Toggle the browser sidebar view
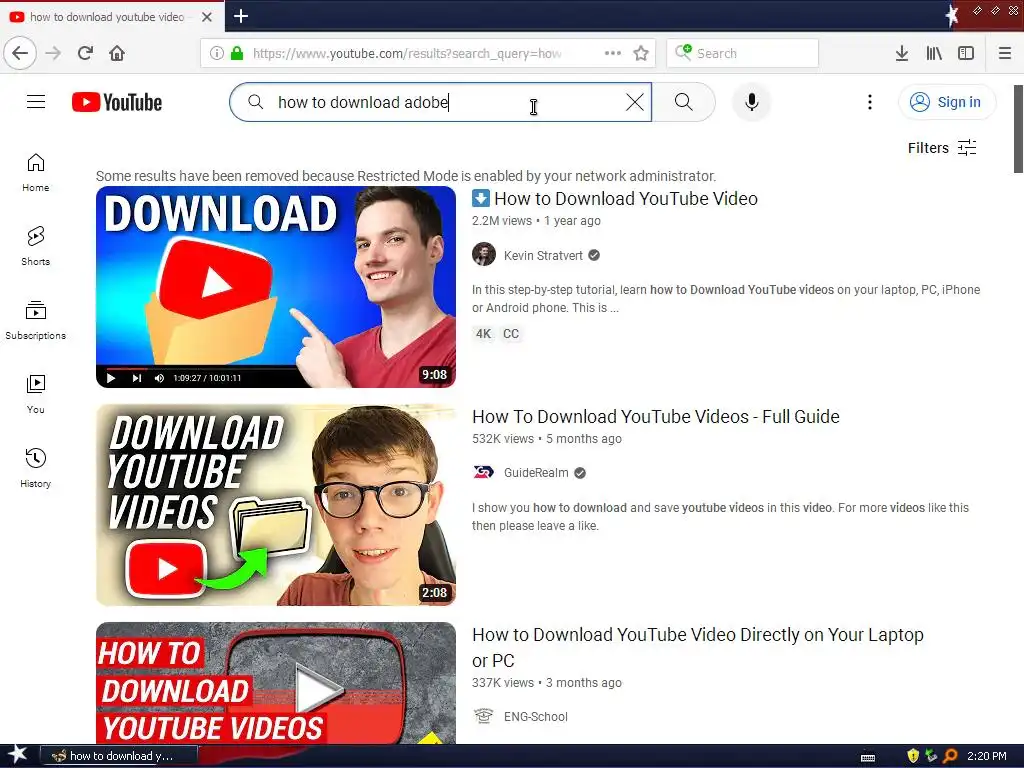 pos(966,53)
